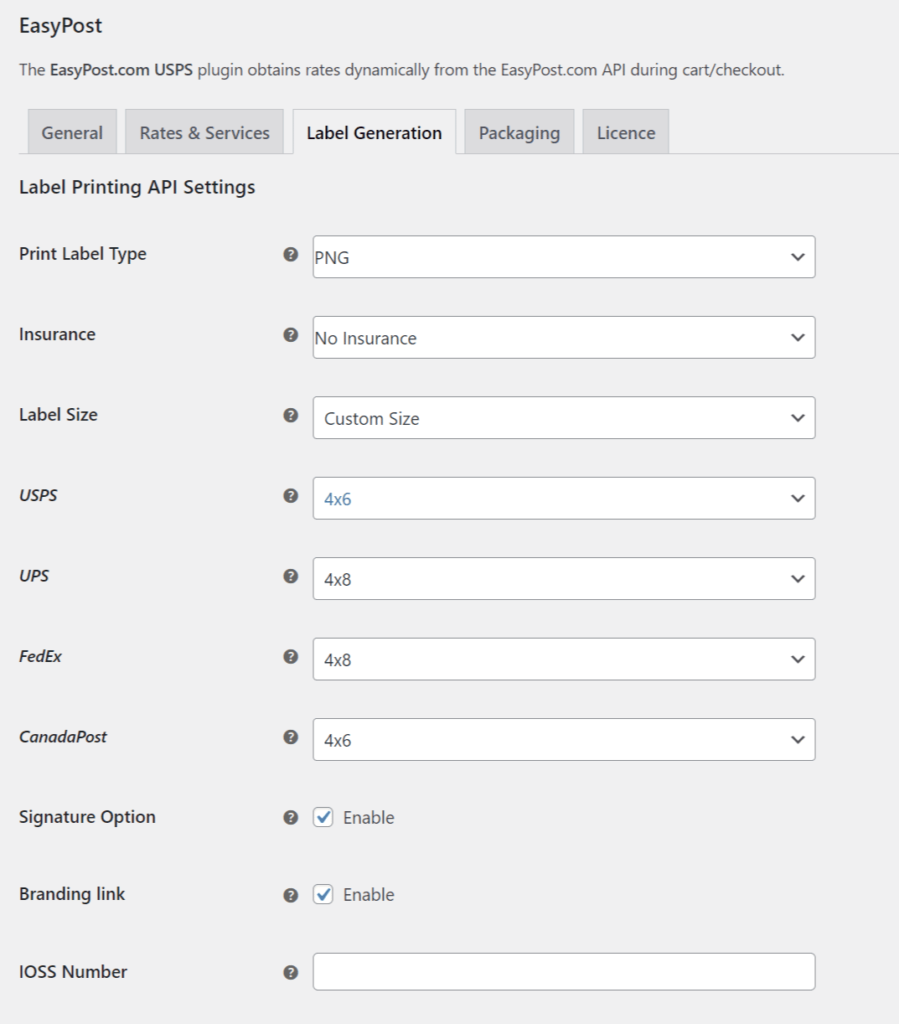Click the Print Label Type help icon

tap(292, 254)
